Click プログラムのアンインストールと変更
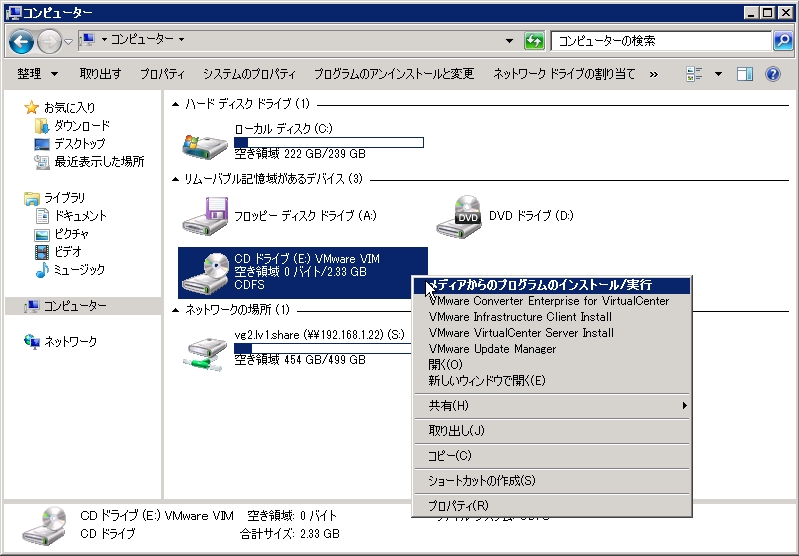Viewport: 799px width, 556px height. pos(394,74)
